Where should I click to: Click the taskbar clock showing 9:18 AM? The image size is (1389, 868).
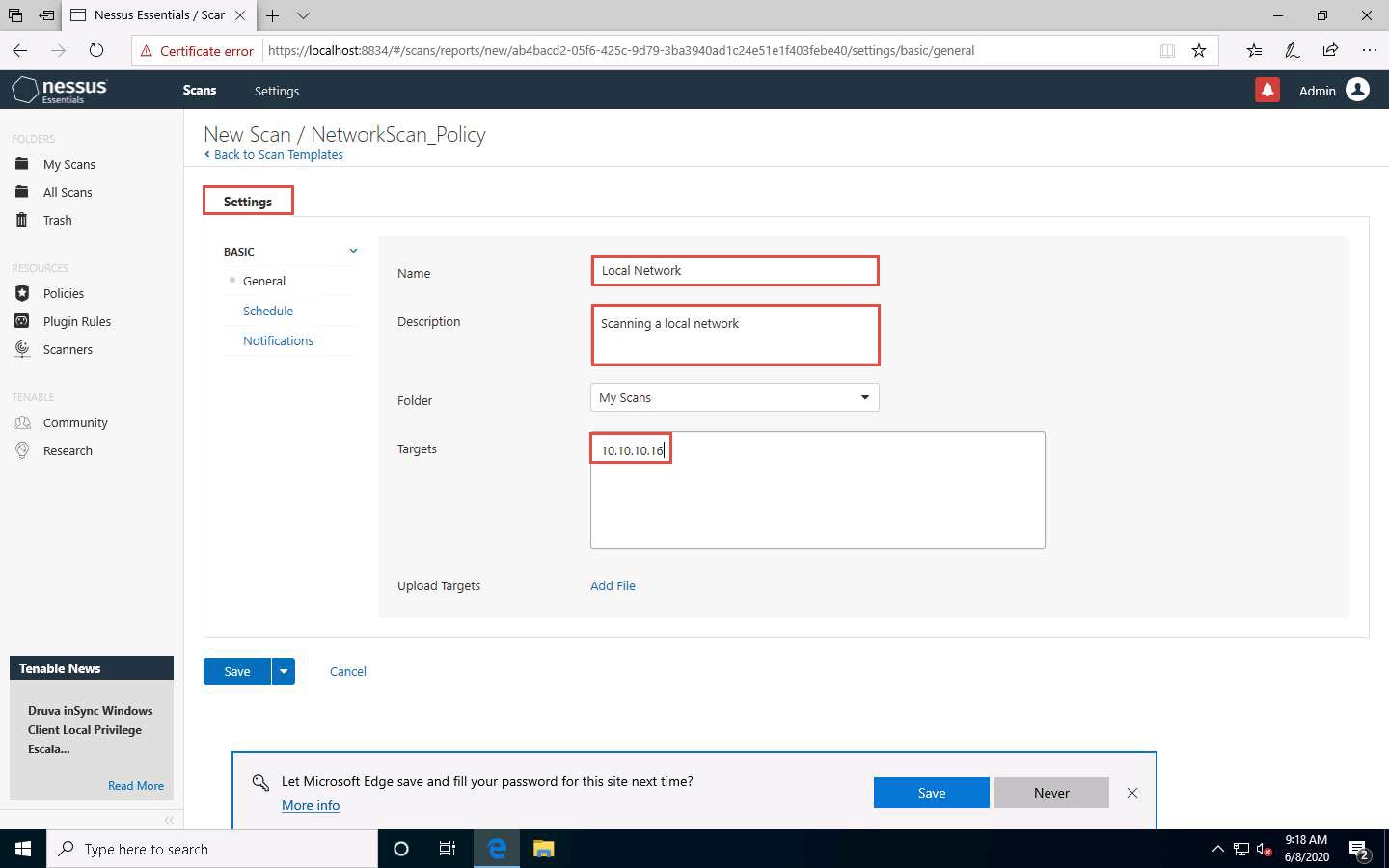1306,849
